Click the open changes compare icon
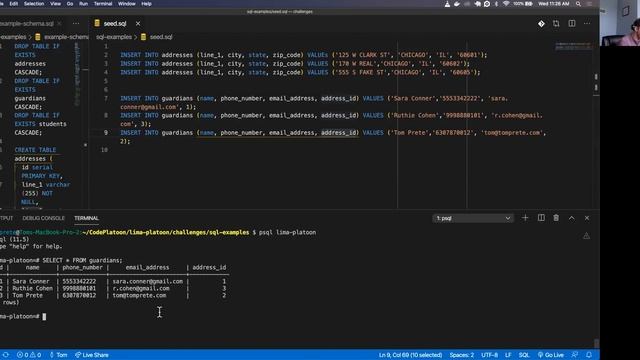This screenshot has height=360, width=640. click(556, 24)
